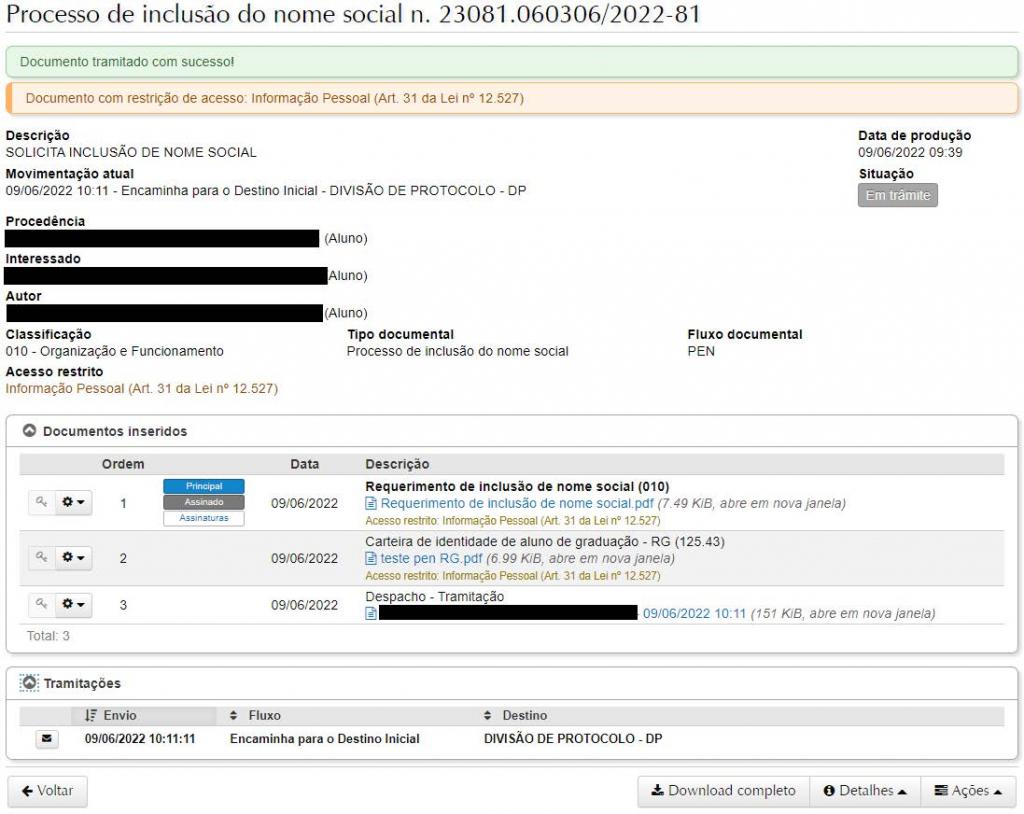Open Requerimento de inclusão de nome social.pdf
Screen dimensions: 1024x814
tap(516, 504)
